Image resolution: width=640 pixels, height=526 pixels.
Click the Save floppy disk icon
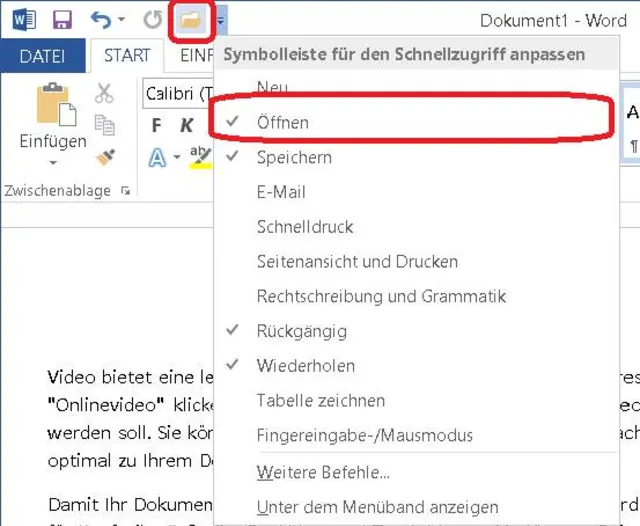pyautogui.click(x=62, y=19)
